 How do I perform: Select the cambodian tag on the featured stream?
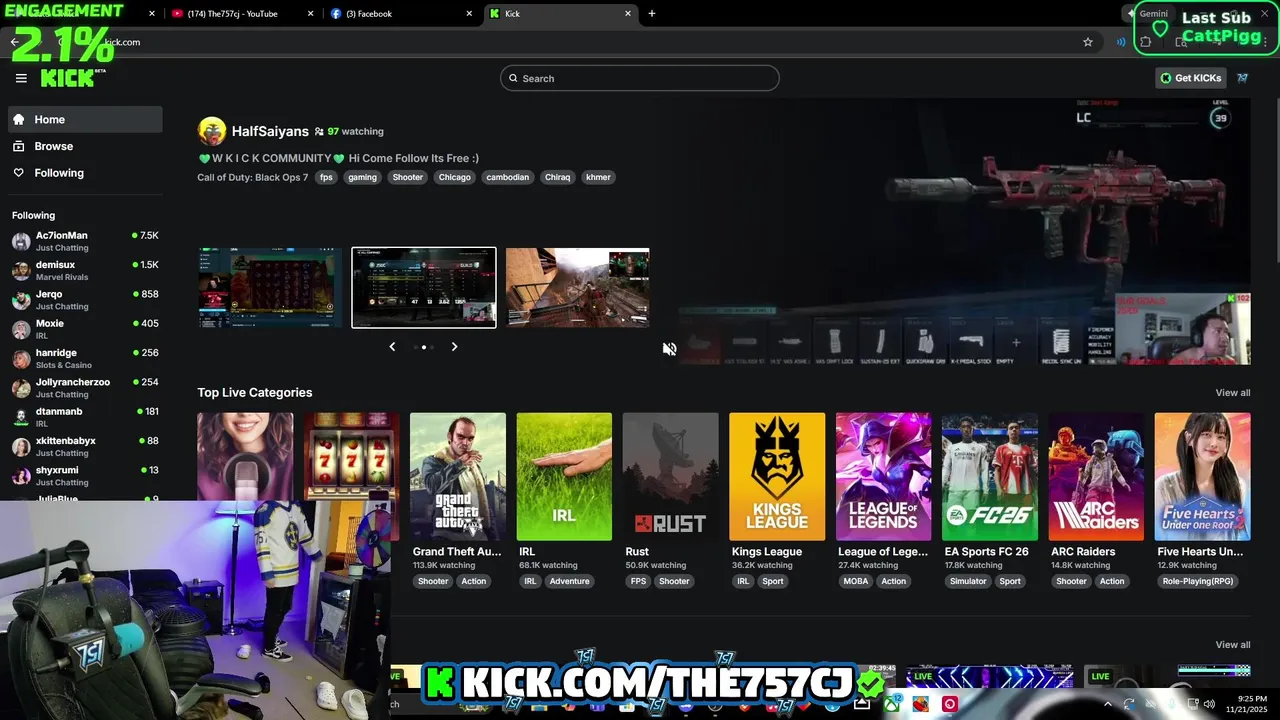pos(508,177)
